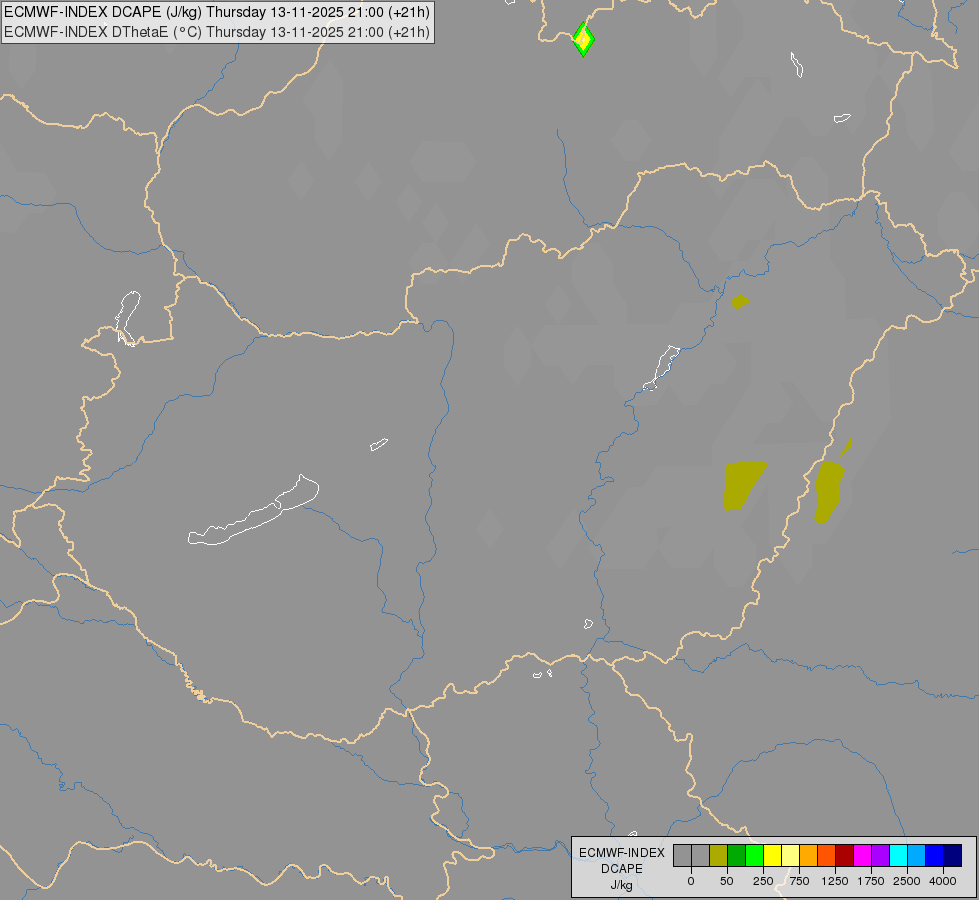
Task: Choose the amber orange legend swatch
Action: (809, 856)
